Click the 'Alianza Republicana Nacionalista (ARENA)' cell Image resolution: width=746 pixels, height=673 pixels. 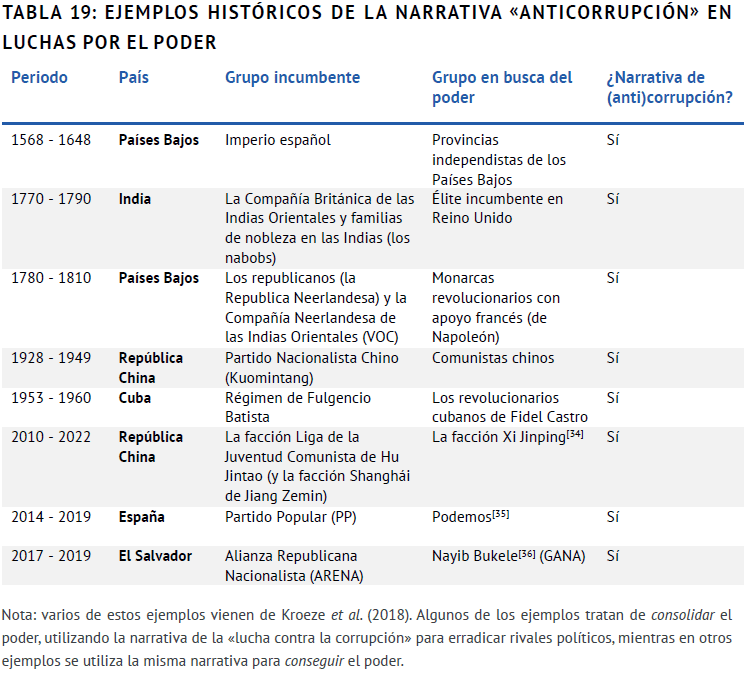294,566
